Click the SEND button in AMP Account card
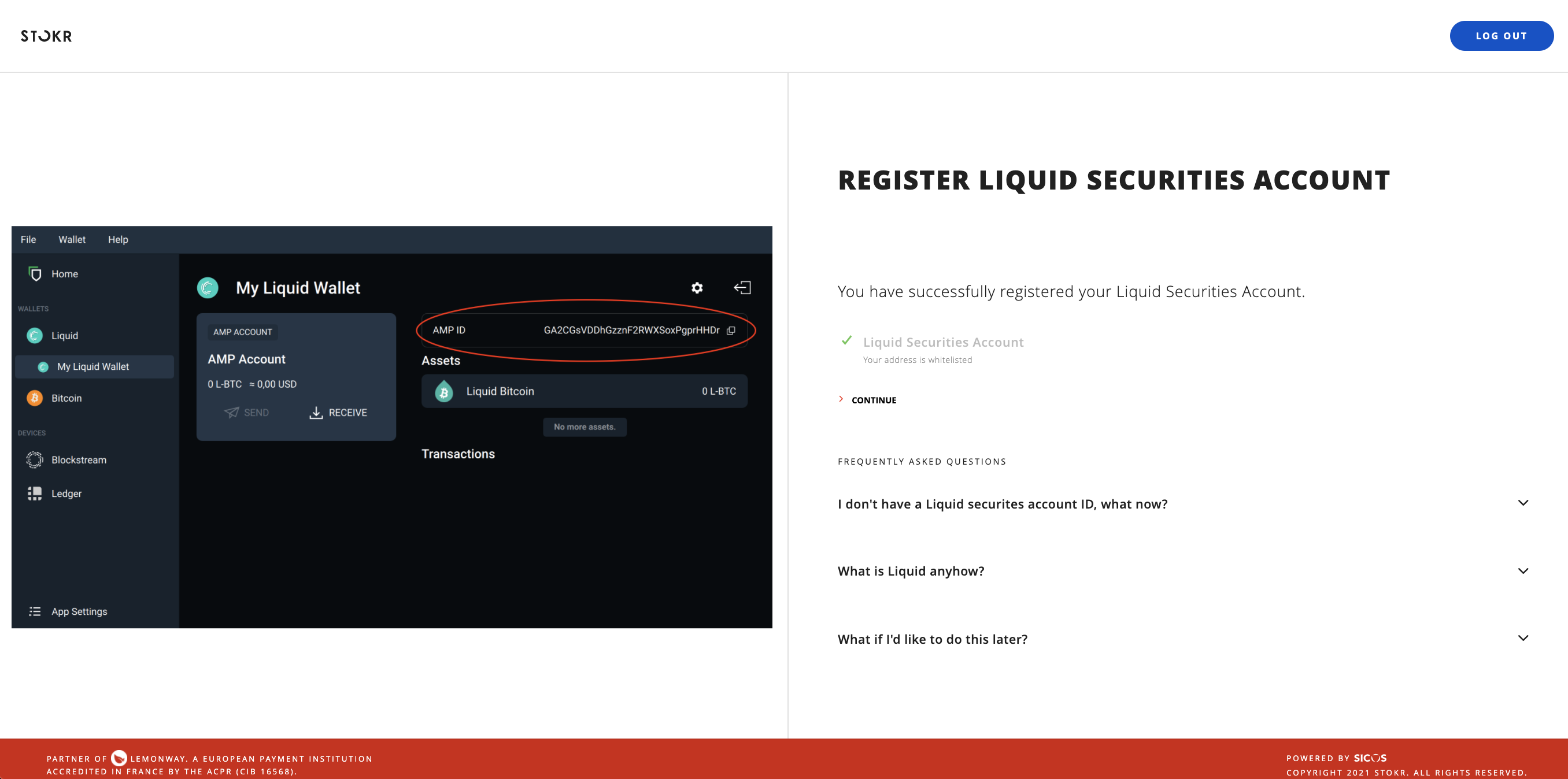 pos(246,413)
